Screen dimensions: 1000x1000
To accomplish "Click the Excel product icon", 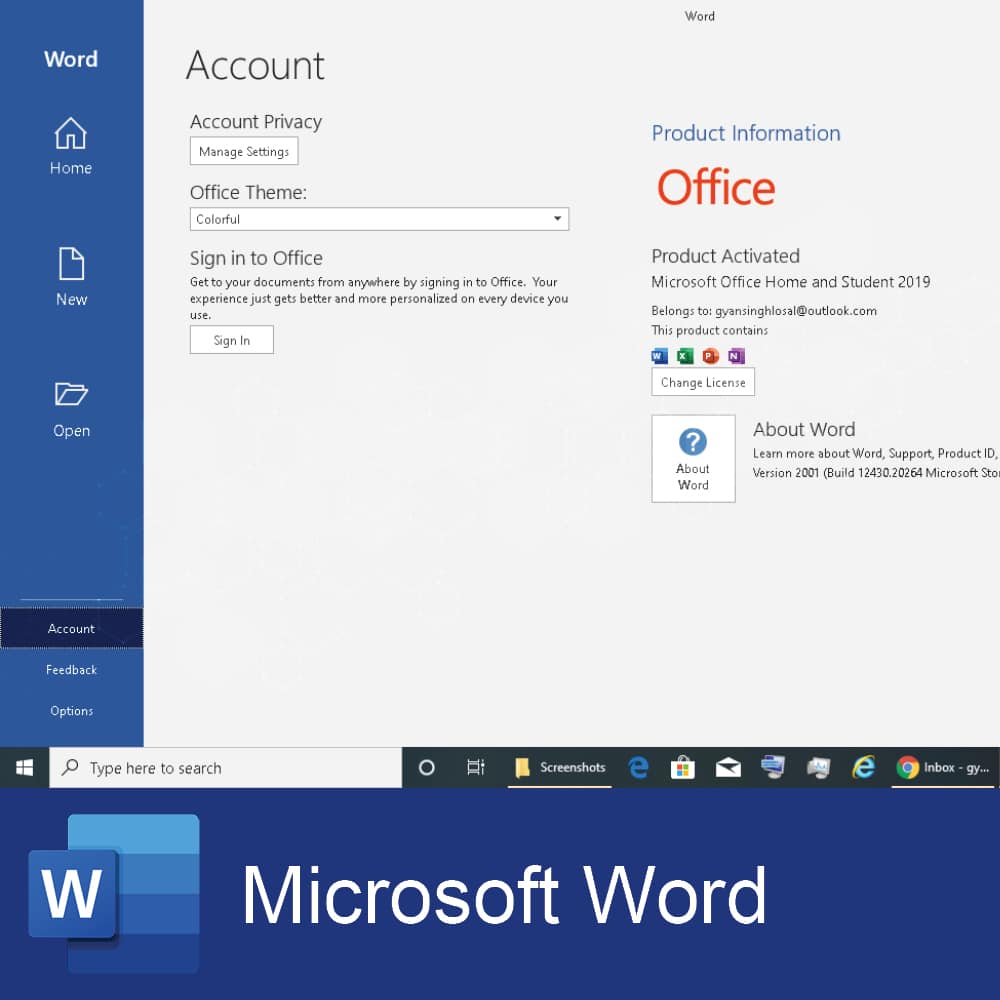I will pos(685,356).
